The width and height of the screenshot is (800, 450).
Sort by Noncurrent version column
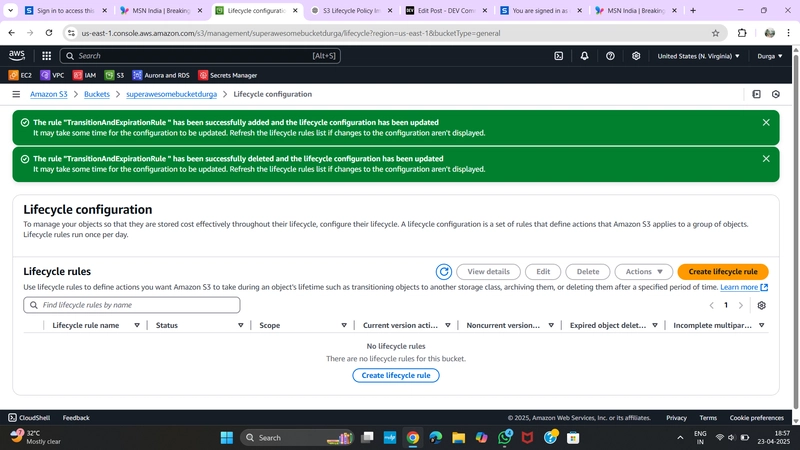[x=551, y=326]
